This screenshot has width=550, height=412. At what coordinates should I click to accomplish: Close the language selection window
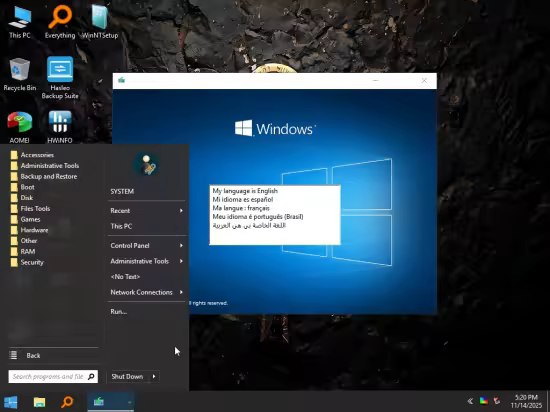click(424, 80)
